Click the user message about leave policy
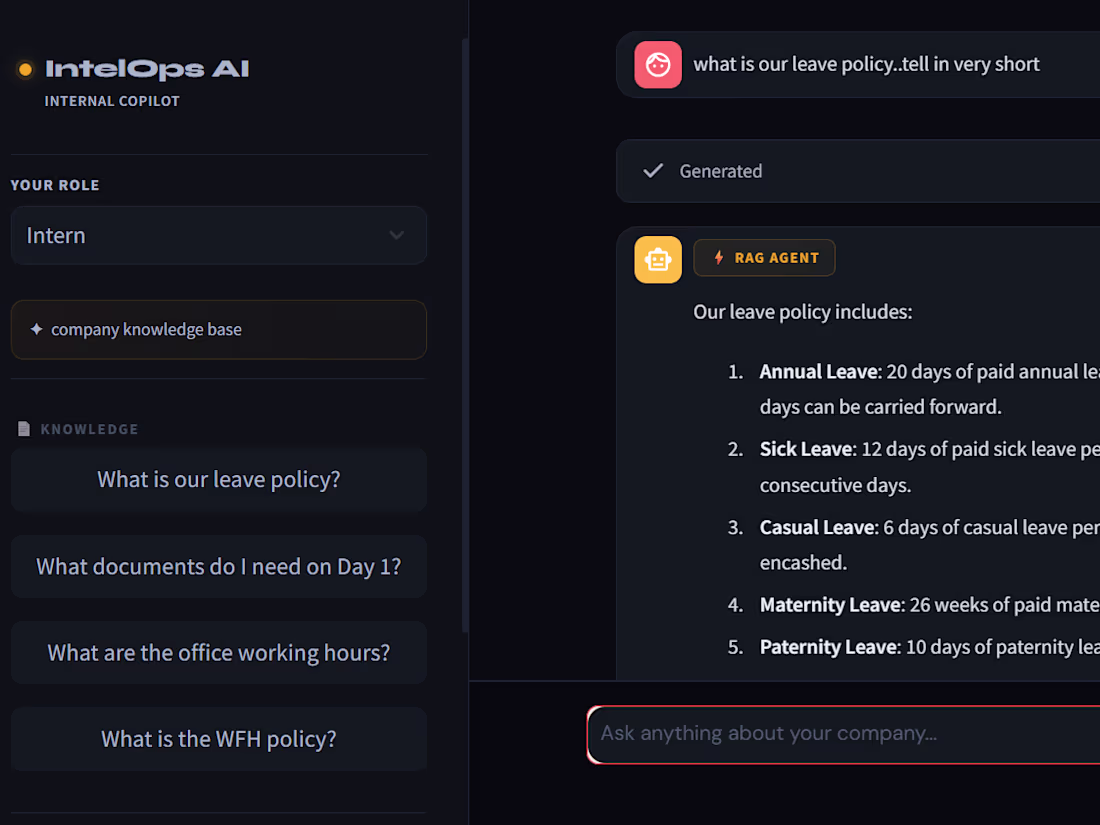Image resolution: width=1100 pixels, height=825 pixels. click(x=866, y=65)
